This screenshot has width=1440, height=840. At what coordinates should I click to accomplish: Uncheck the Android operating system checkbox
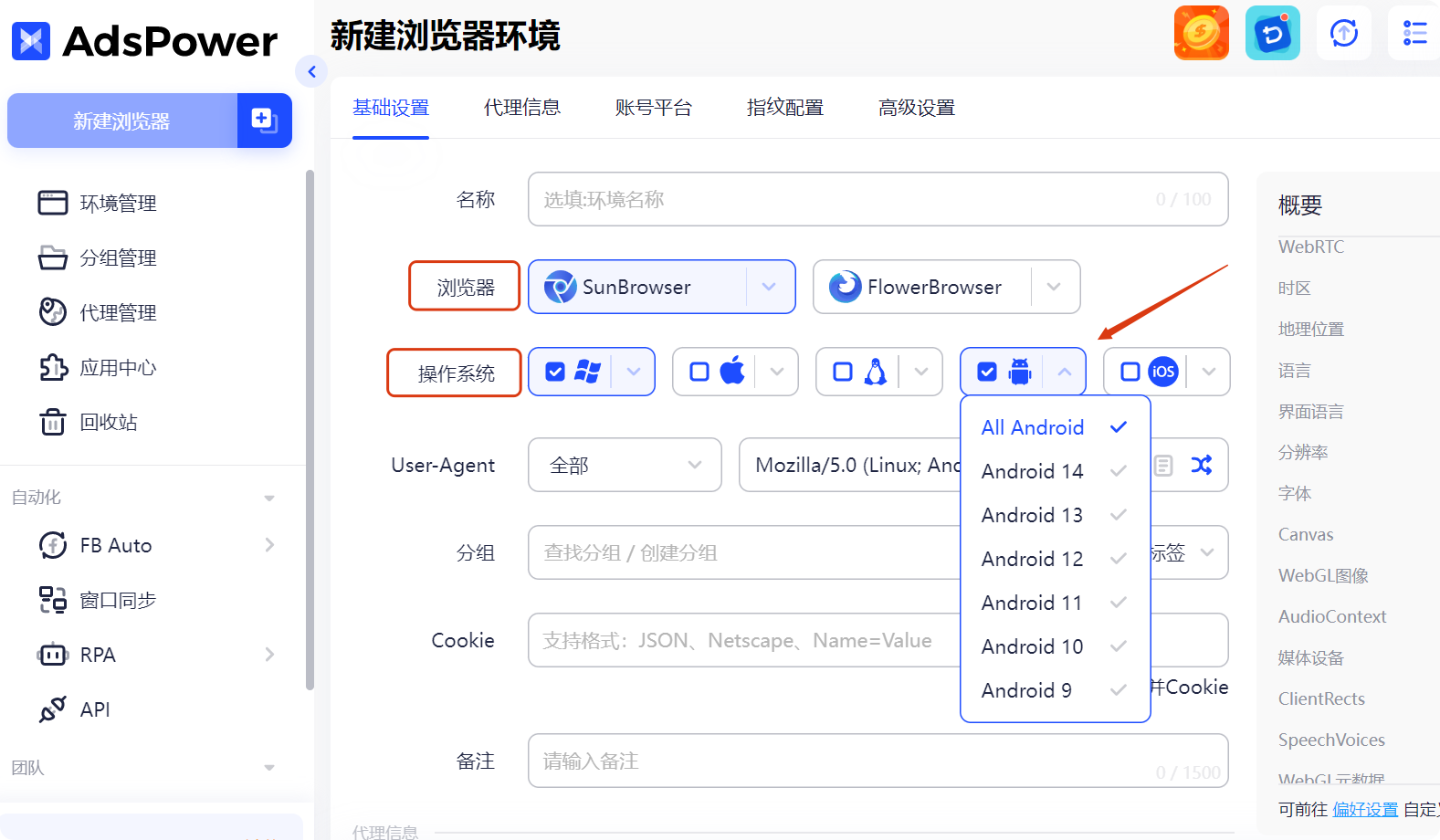coord(987,372)
